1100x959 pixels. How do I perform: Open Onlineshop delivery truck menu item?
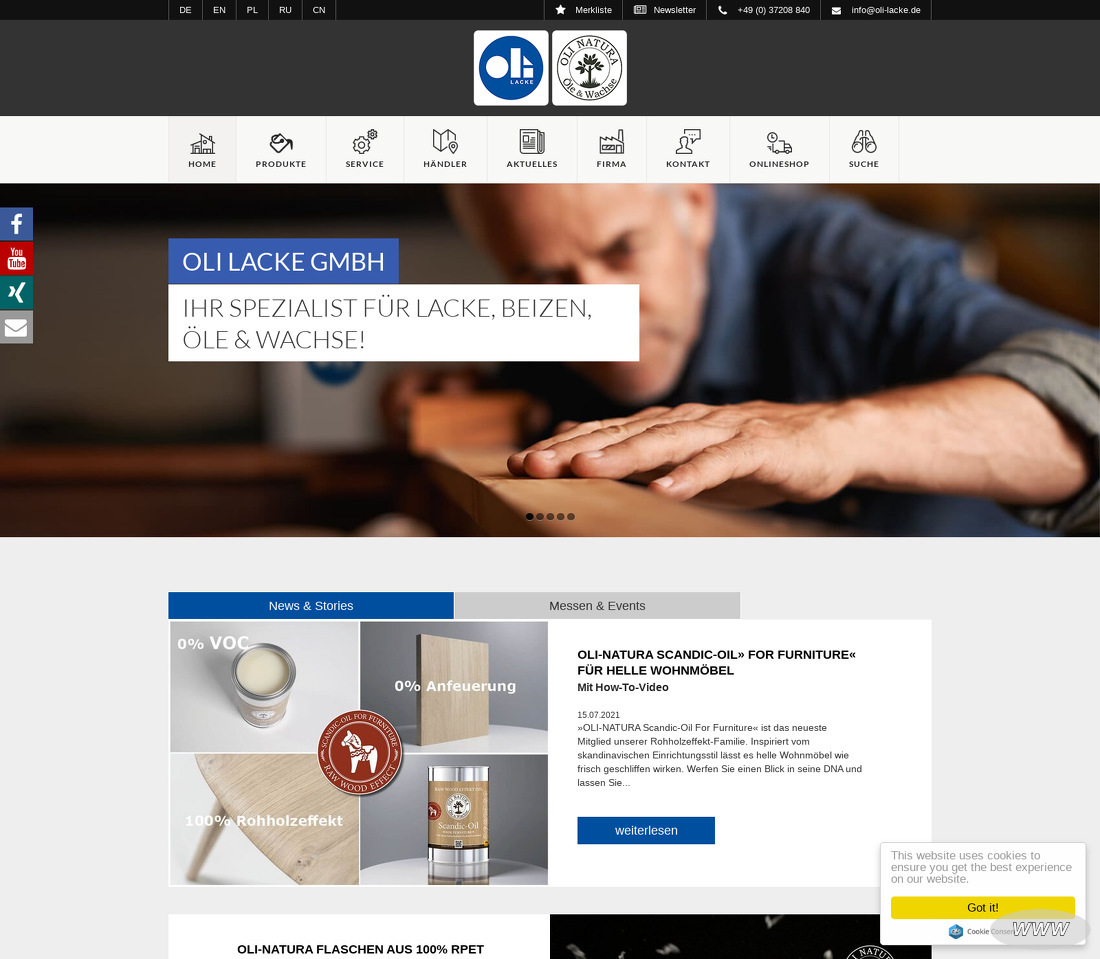tap(779, 149)
